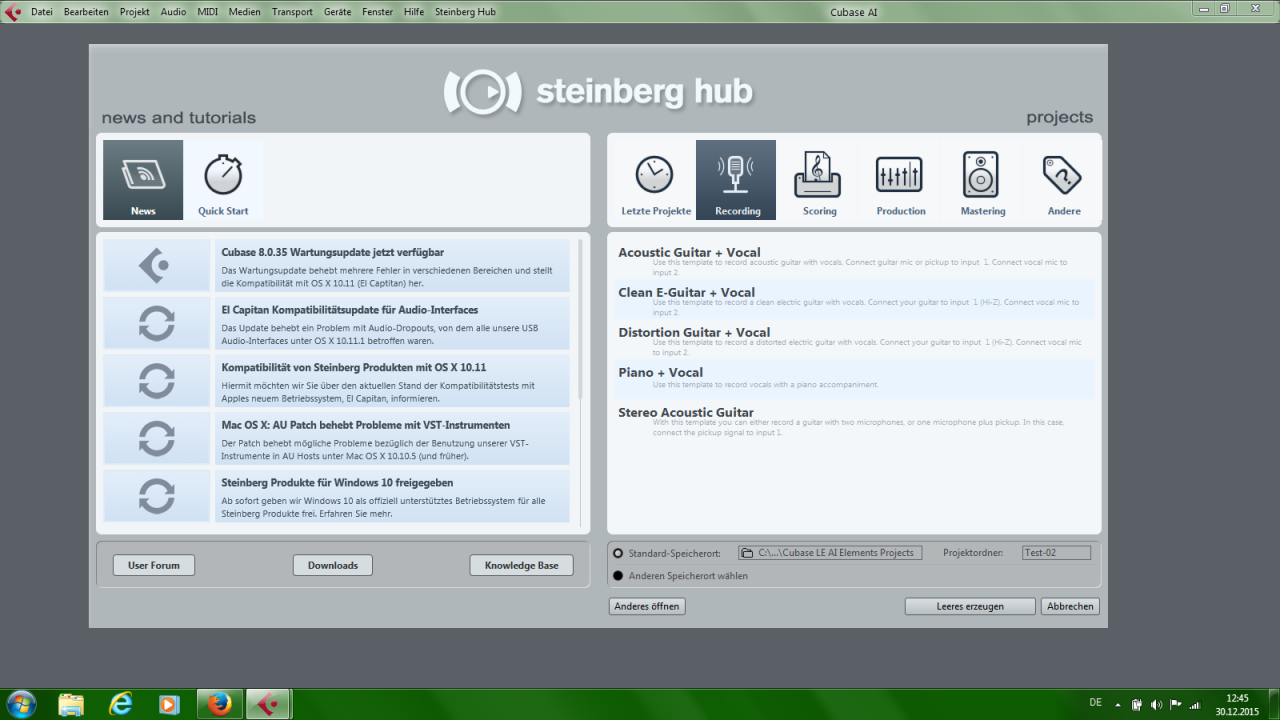Click the Cubase taskbar icon
This screenshot has width=1280, height=720.
point(268,704)
